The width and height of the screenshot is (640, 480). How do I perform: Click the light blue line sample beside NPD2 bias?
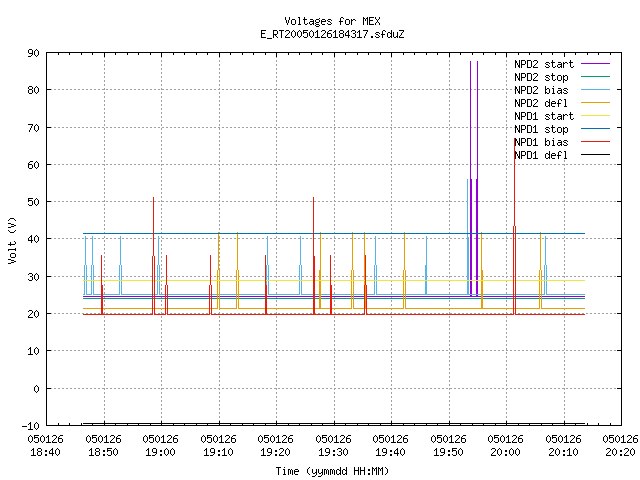point(595,89)
